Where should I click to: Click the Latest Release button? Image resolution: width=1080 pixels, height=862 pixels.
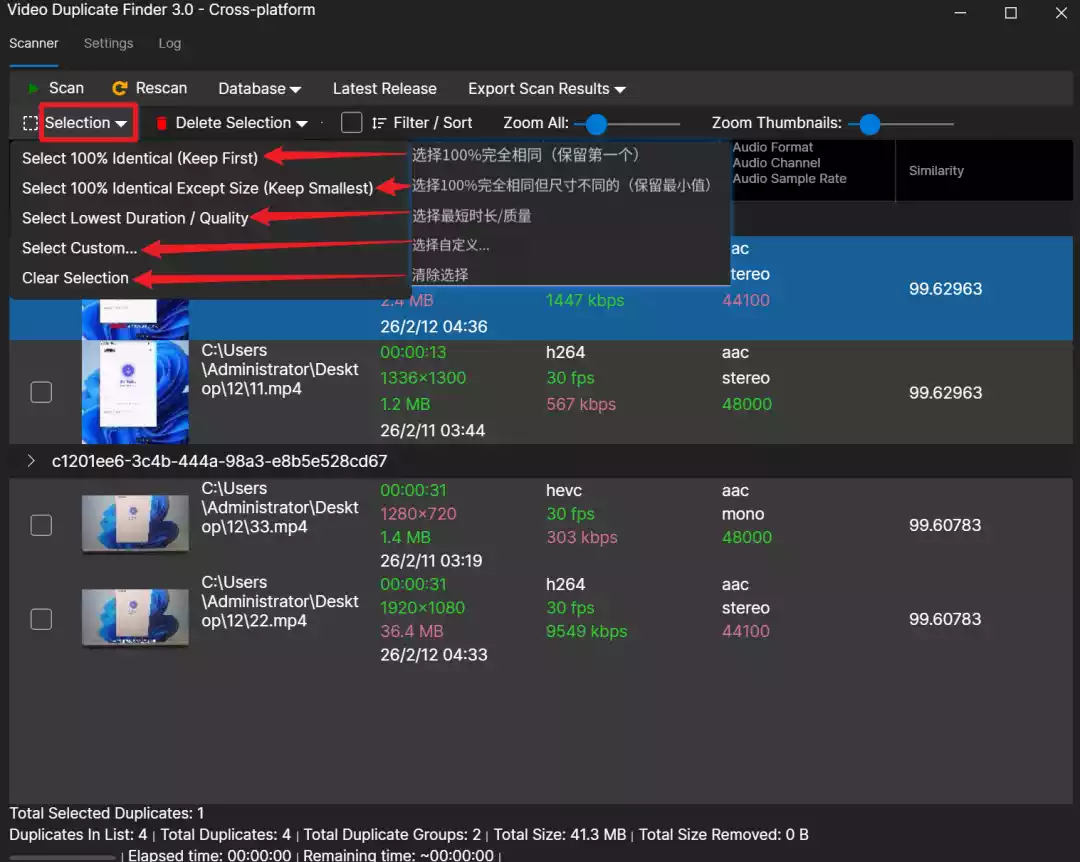pyautogui.click(x=384, y=89)
